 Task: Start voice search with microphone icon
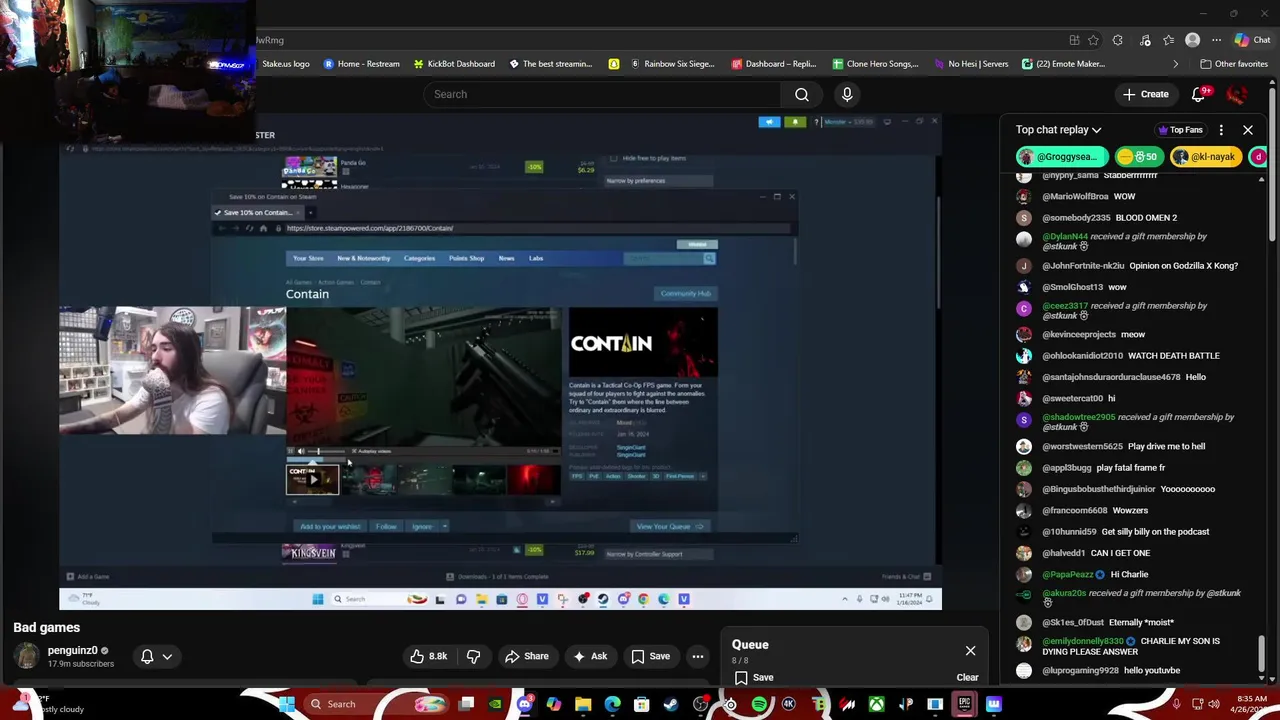(x=847, y=94)
